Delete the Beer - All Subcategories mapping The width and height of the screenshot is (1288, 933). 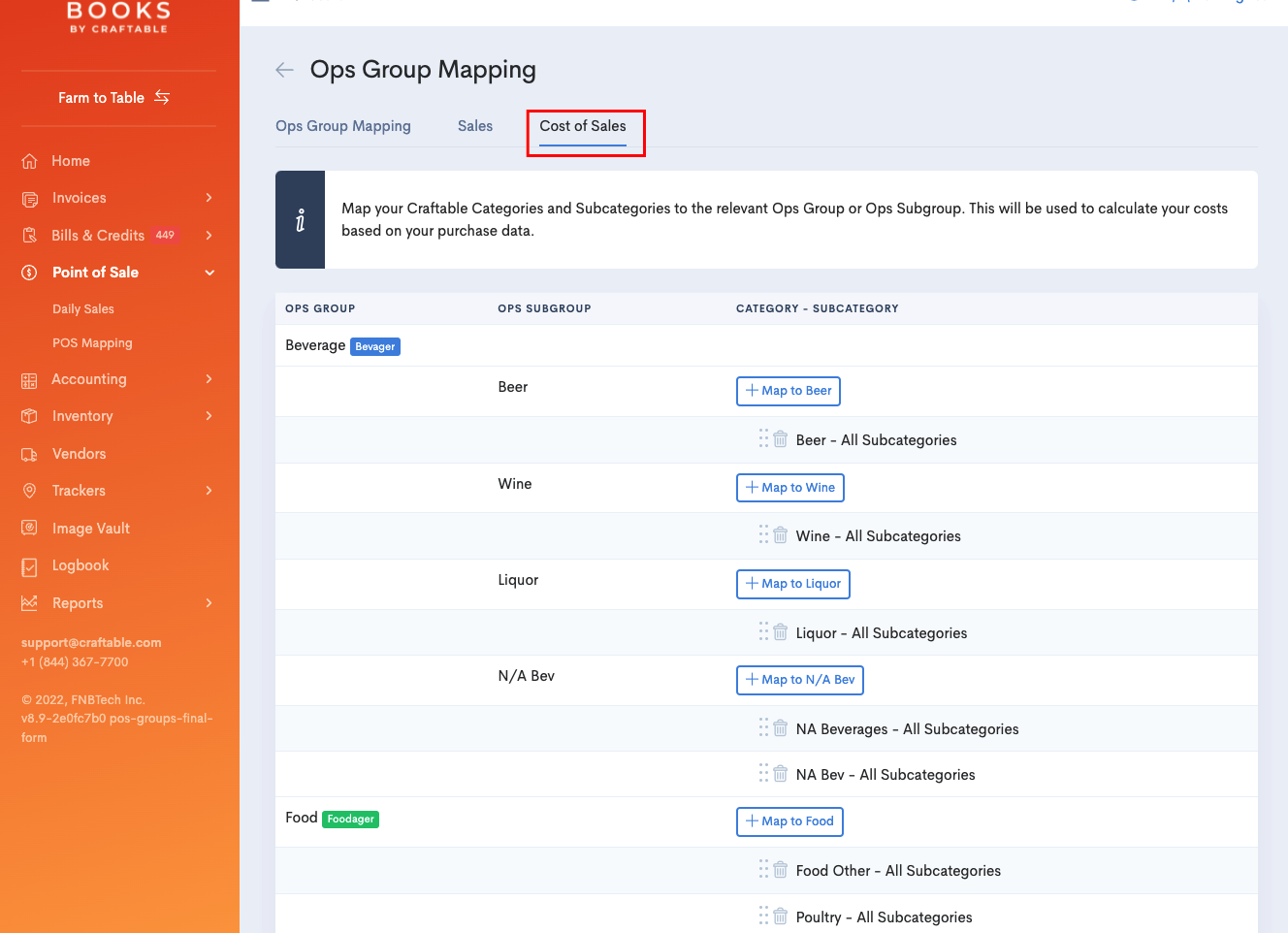[x=780, y=437]
